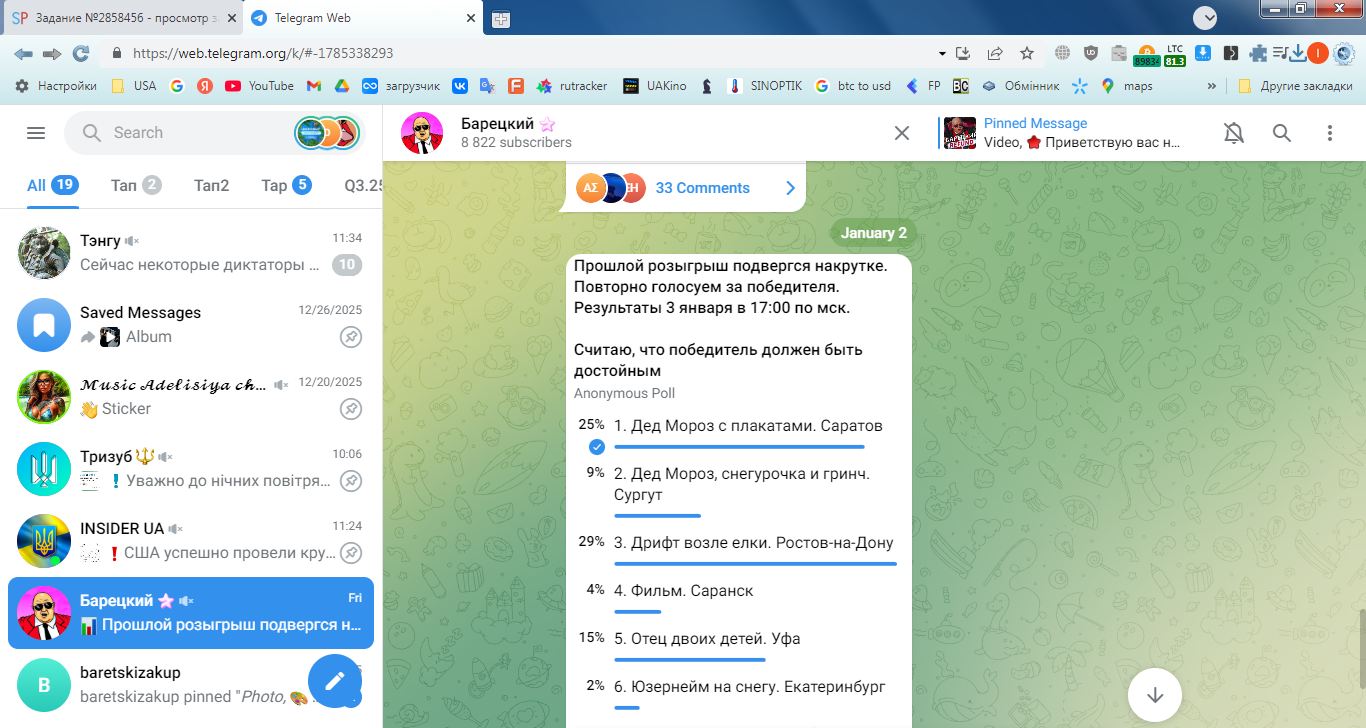The height and width of the screenshot is (728, 1366).
Task: Expand 33 Comments with the right chevron
Action: click(x=790, y=188)
